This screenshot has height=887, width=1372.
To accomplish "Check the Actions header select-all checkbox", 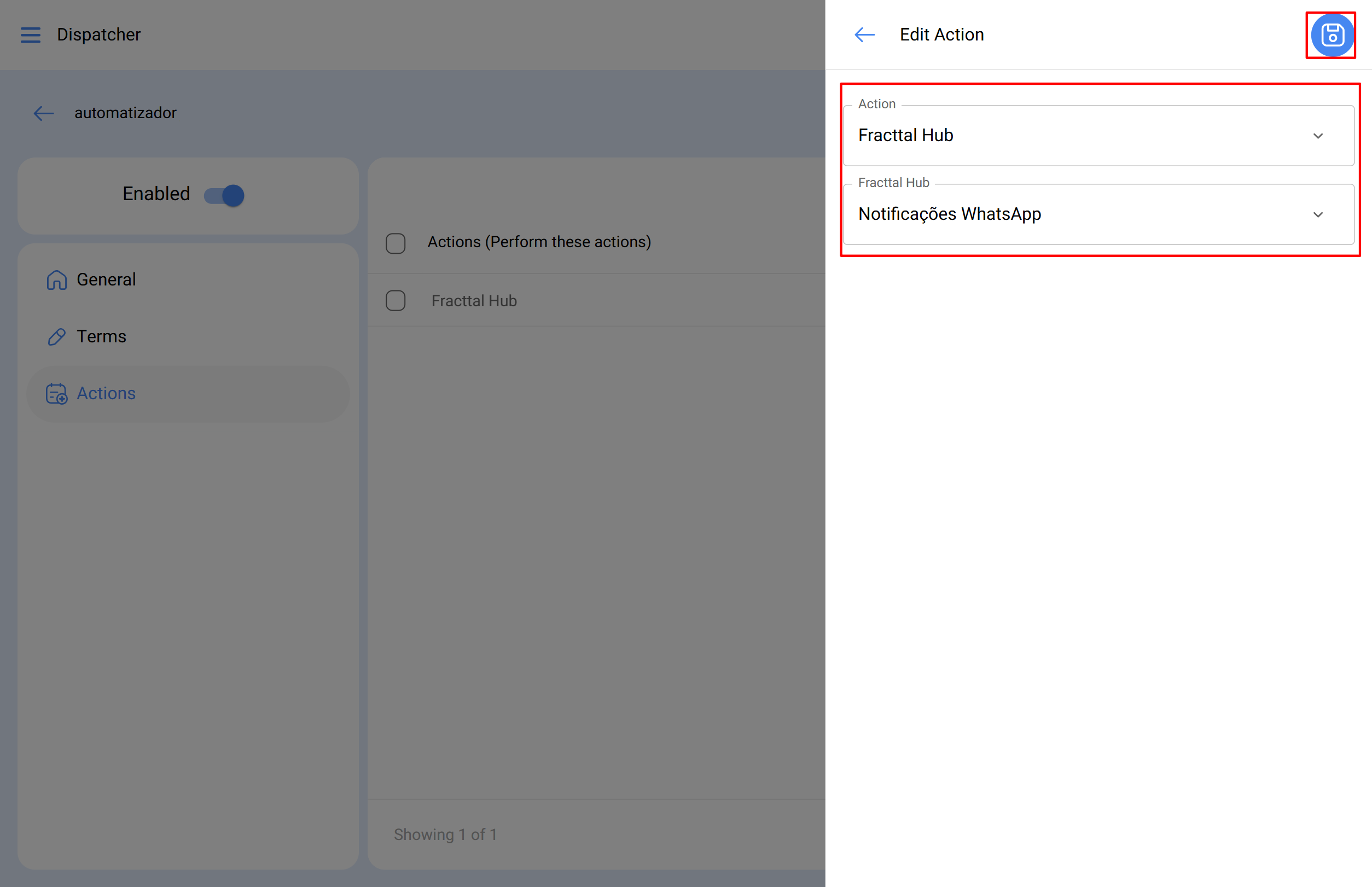I will [x=396, y=243].
